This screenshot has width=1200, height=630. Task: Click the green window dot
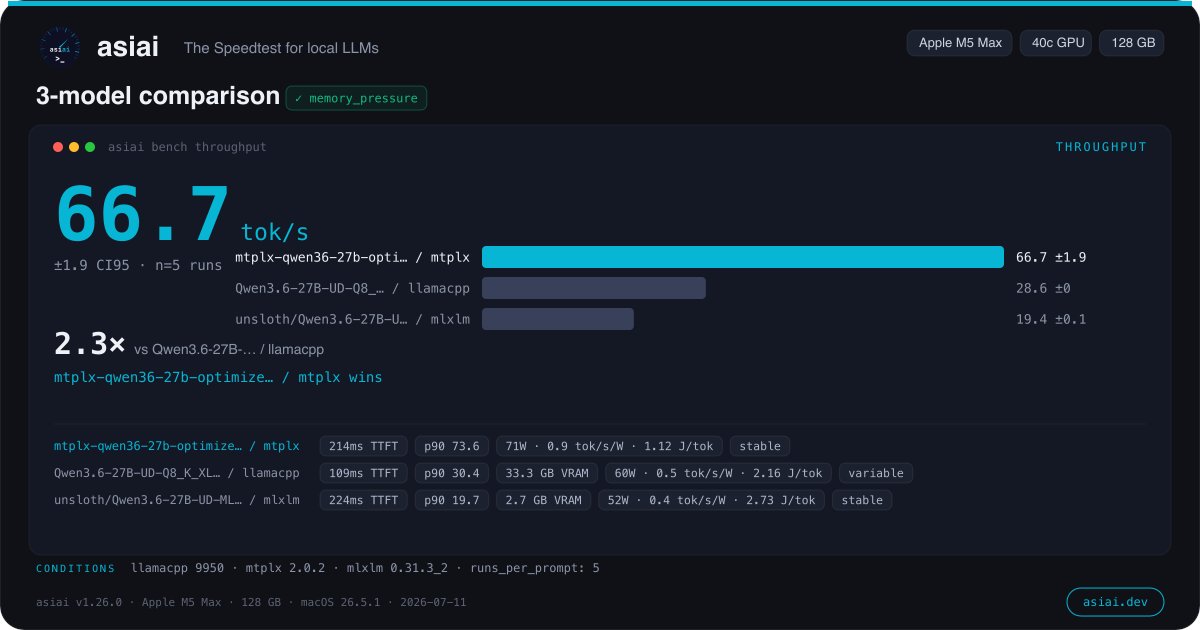[90, 147]
